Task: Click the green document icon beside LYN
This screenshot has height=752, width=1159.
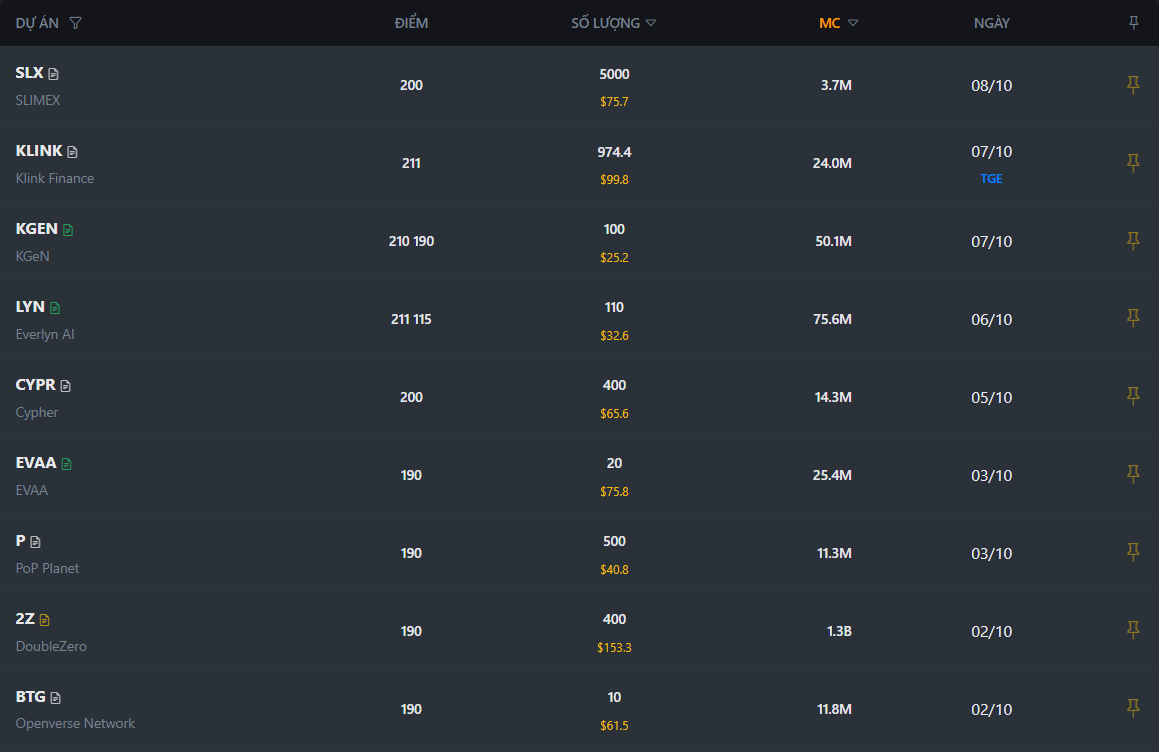Action: [55, 308]
